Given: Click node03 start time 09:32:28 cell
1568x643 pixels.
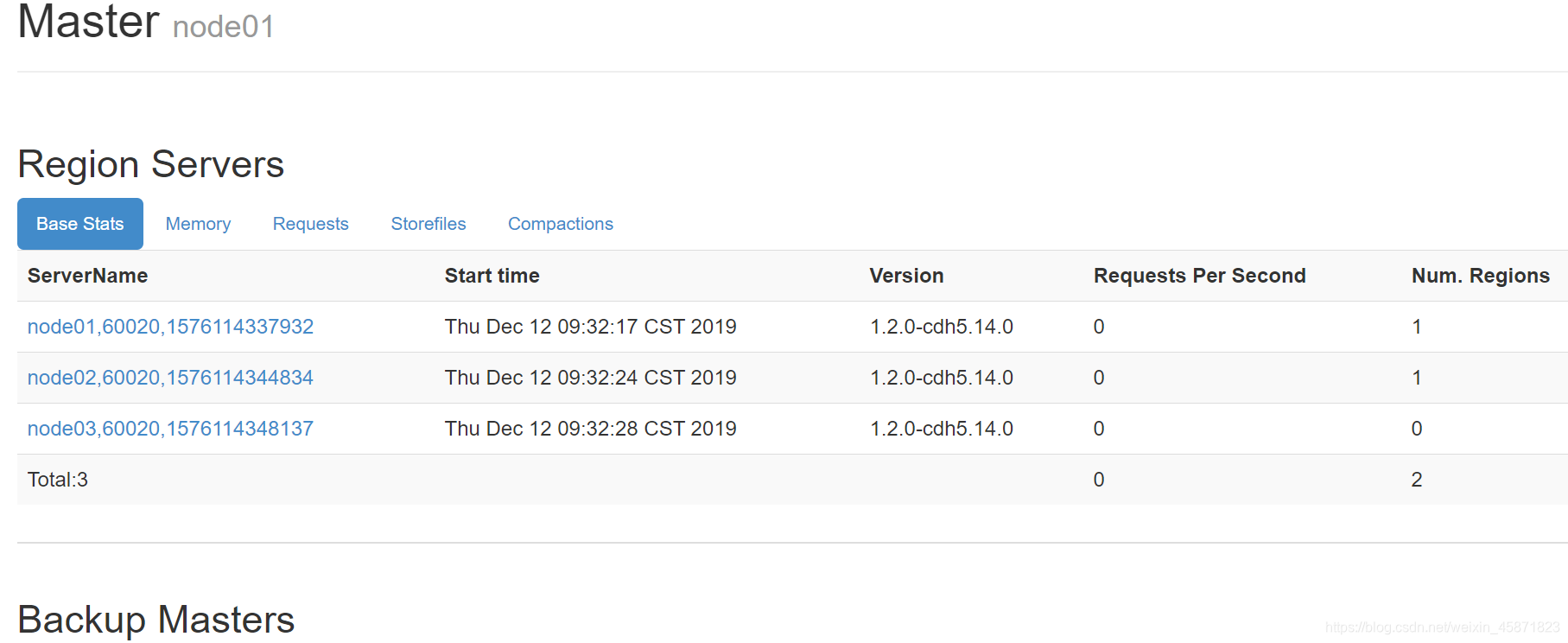Looking at the screenshot, I should pos(590,429).
